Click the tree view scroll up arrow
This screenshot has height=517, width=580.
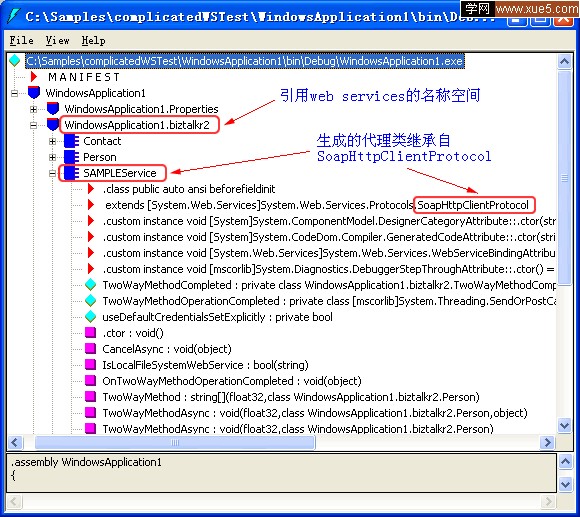click(564, 61)
